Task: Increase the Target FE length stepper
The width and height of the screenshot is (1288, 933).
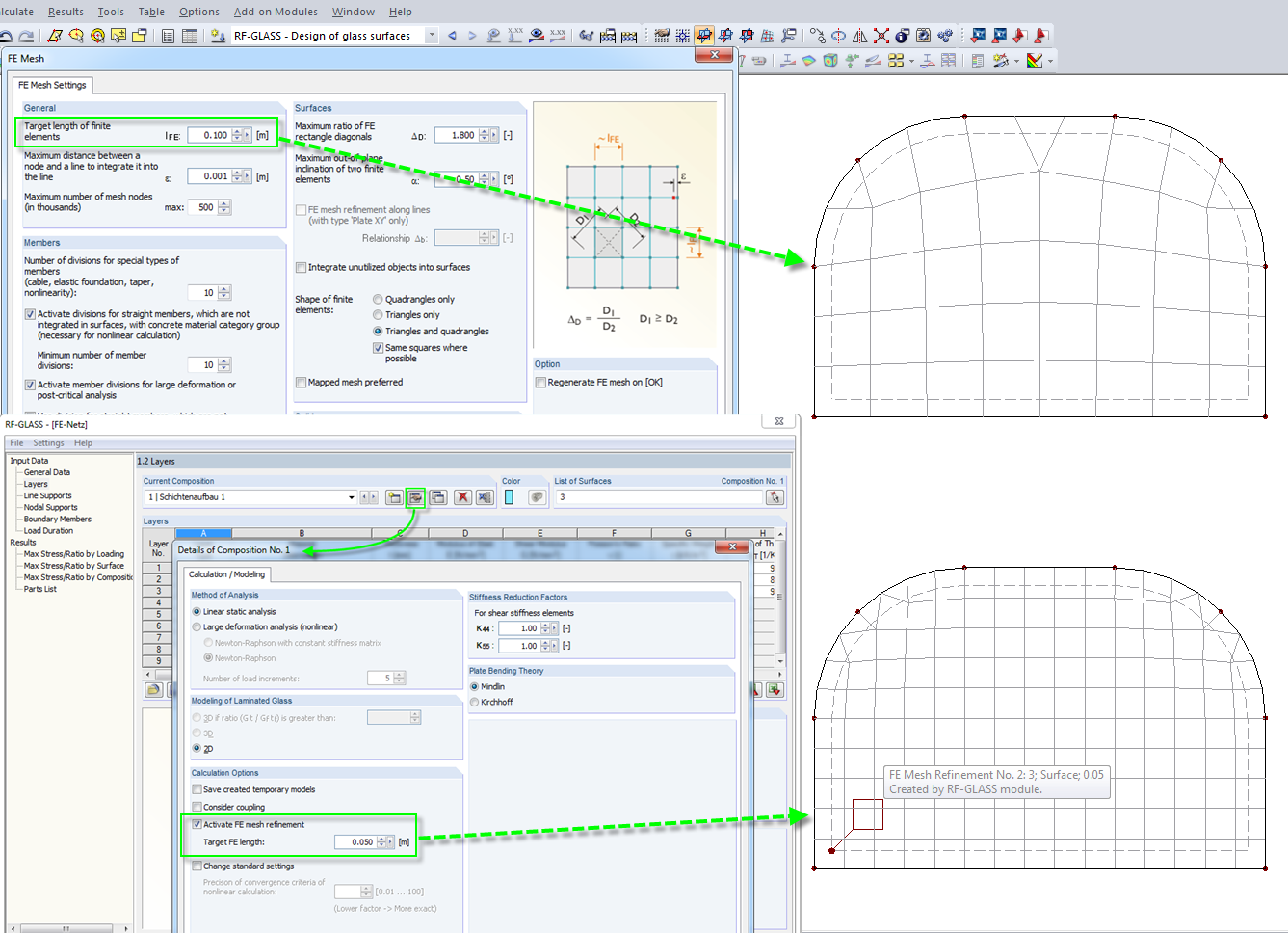Action: point(382,839)
